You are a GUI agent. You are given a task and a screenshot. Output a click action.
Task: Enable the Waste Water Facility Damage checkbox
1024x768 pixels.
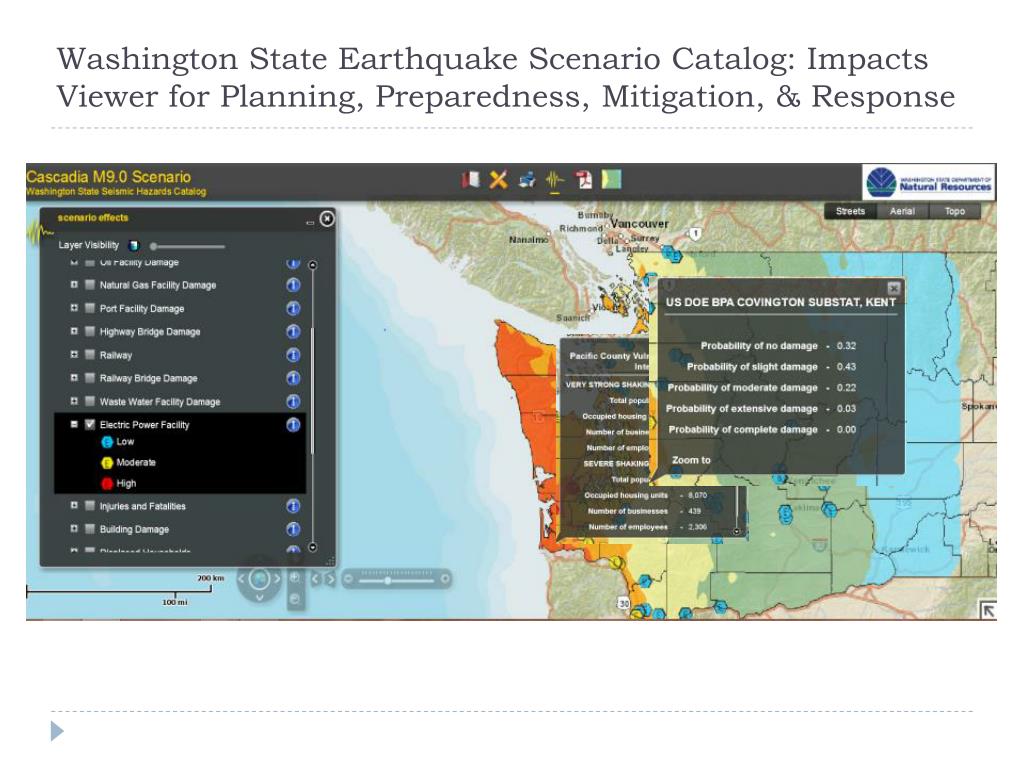click(x=90, y=401)
